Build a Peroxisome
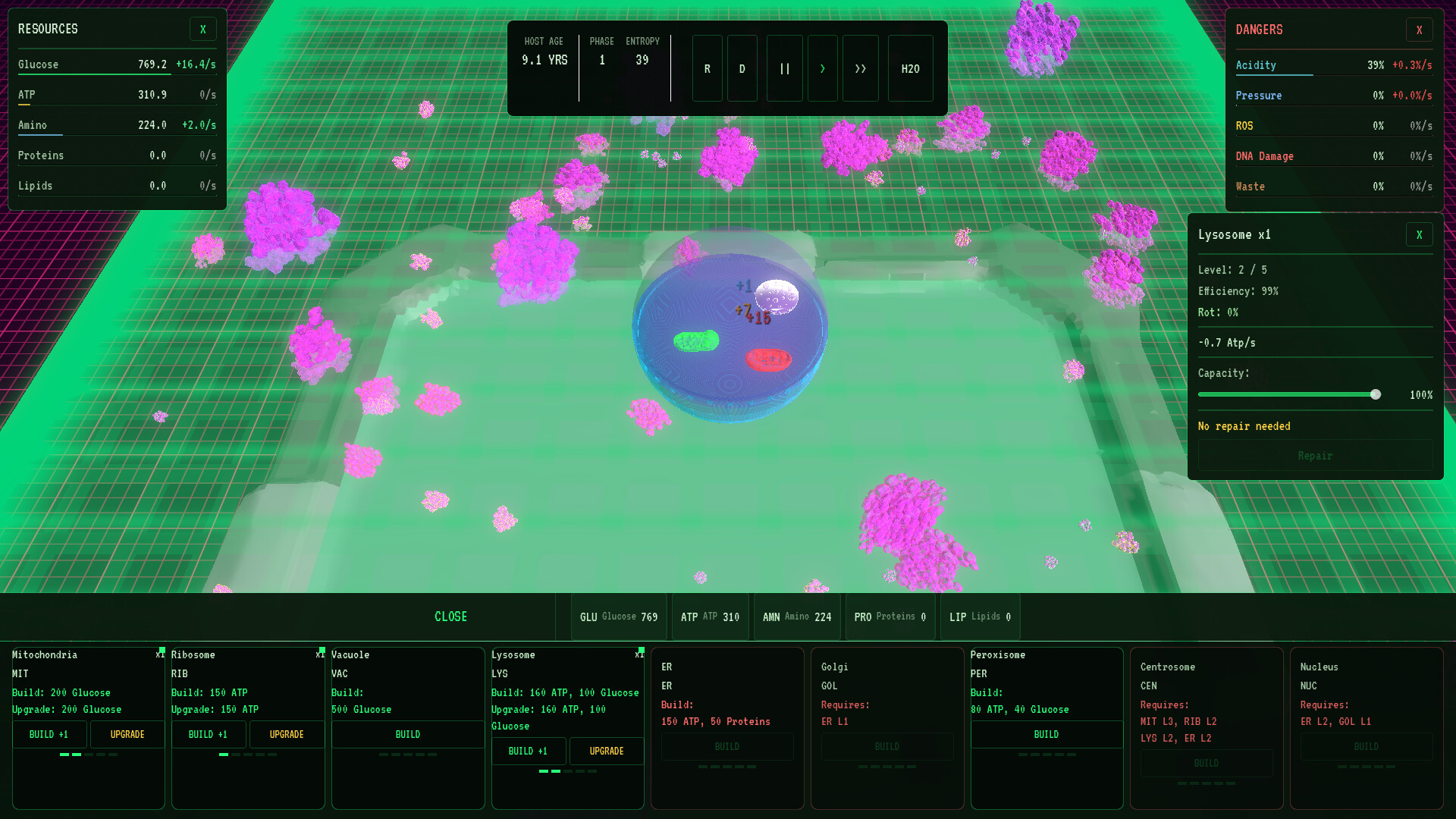The image size is (1456, 819). pyautogui.click(x=1046, y=734)
